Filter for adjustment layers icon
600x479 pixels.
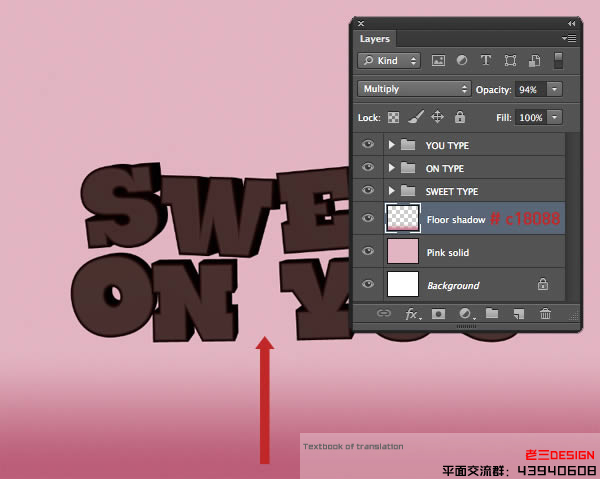[x=462, y=60]
